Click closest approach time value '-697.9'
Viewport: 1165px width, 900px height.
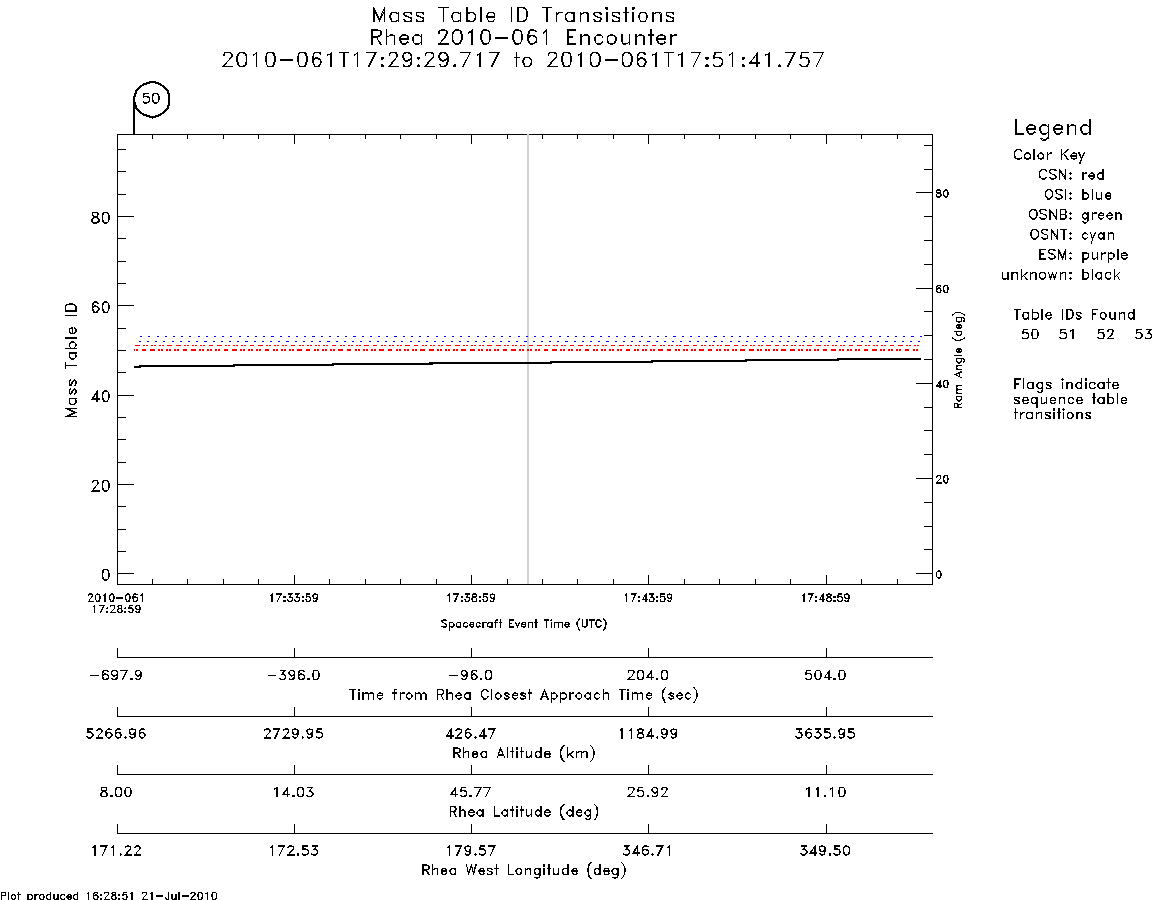click(116, 676)
